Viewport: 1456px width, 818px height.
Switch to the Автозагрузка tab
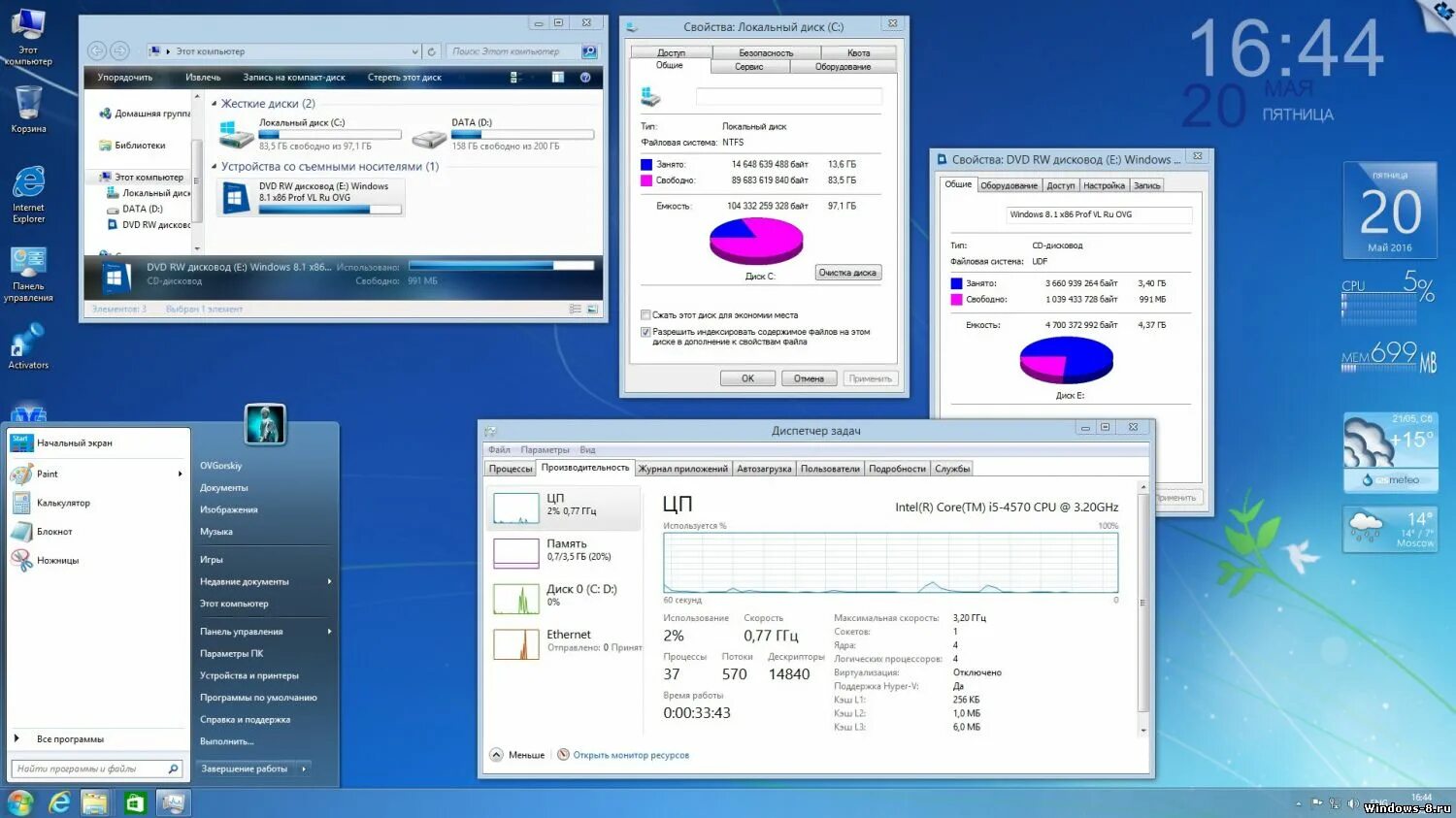coord(764,468)
